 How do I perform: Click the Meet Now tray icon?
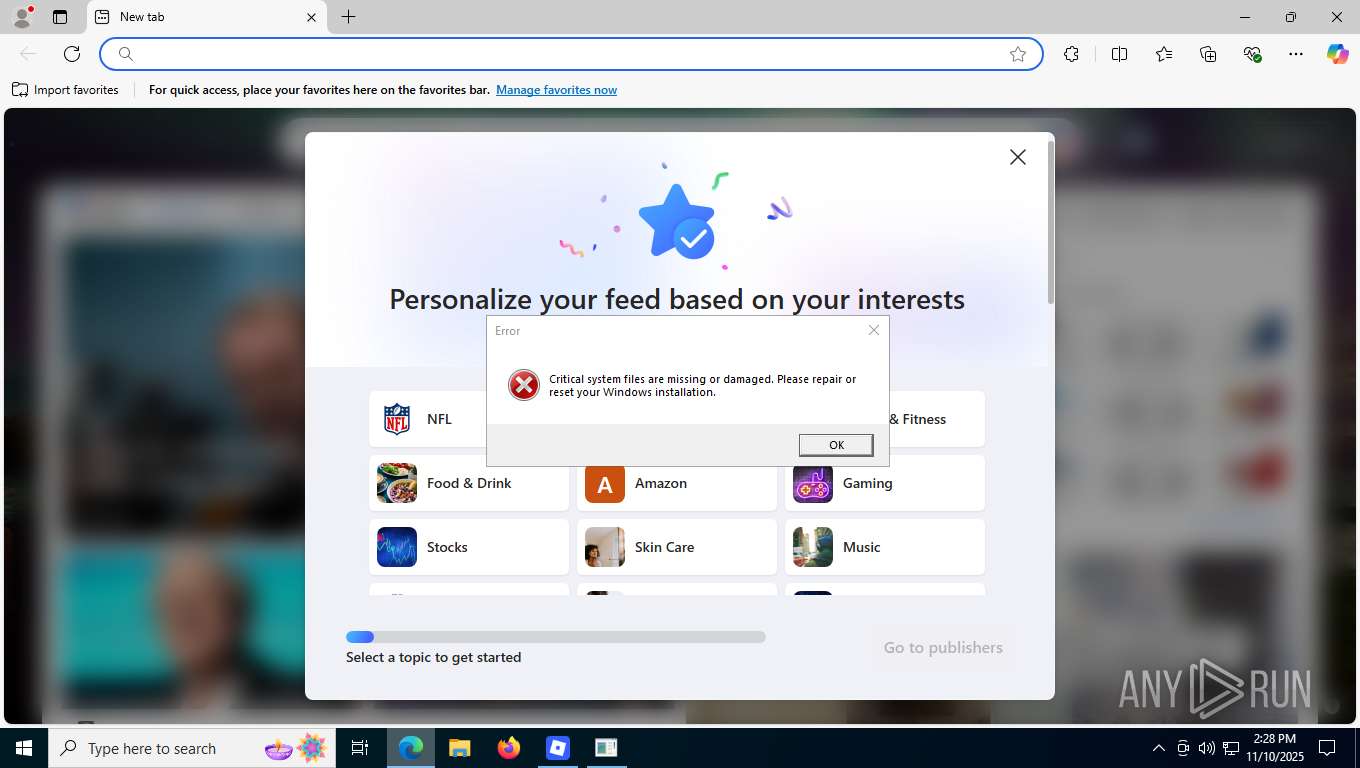[1183, 748]
